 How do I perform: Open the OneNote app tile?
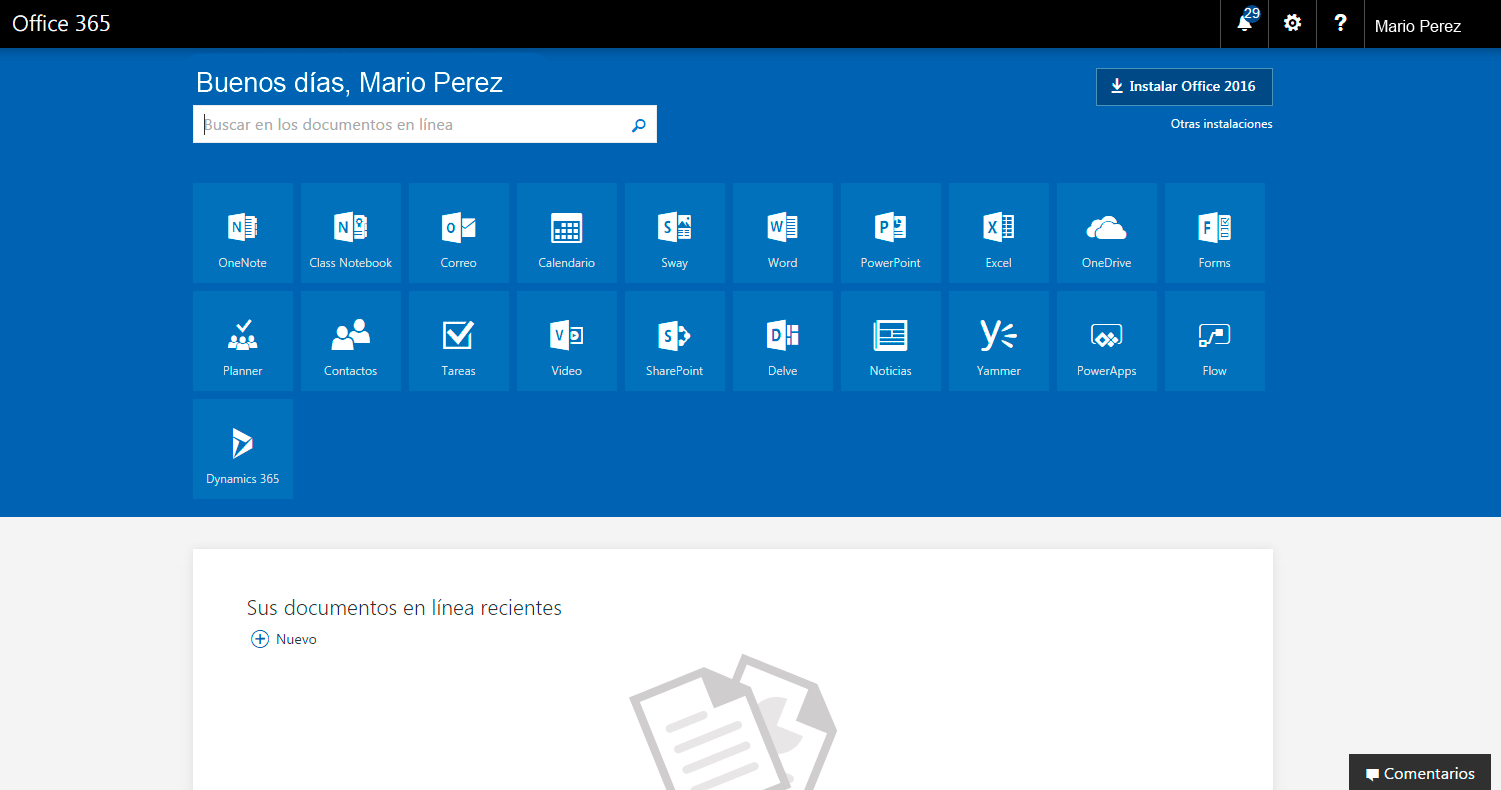pos(243,233)
